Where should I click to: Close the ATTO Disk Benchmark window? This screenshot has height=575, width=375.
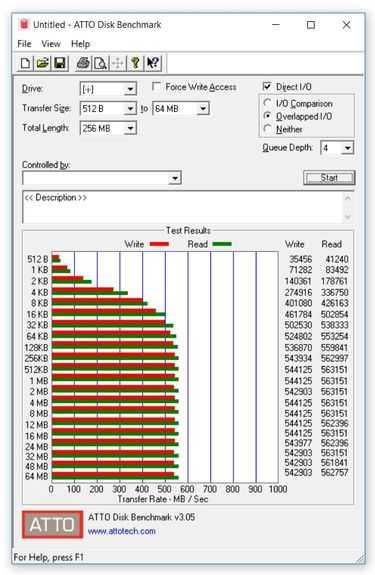point(346,25)
